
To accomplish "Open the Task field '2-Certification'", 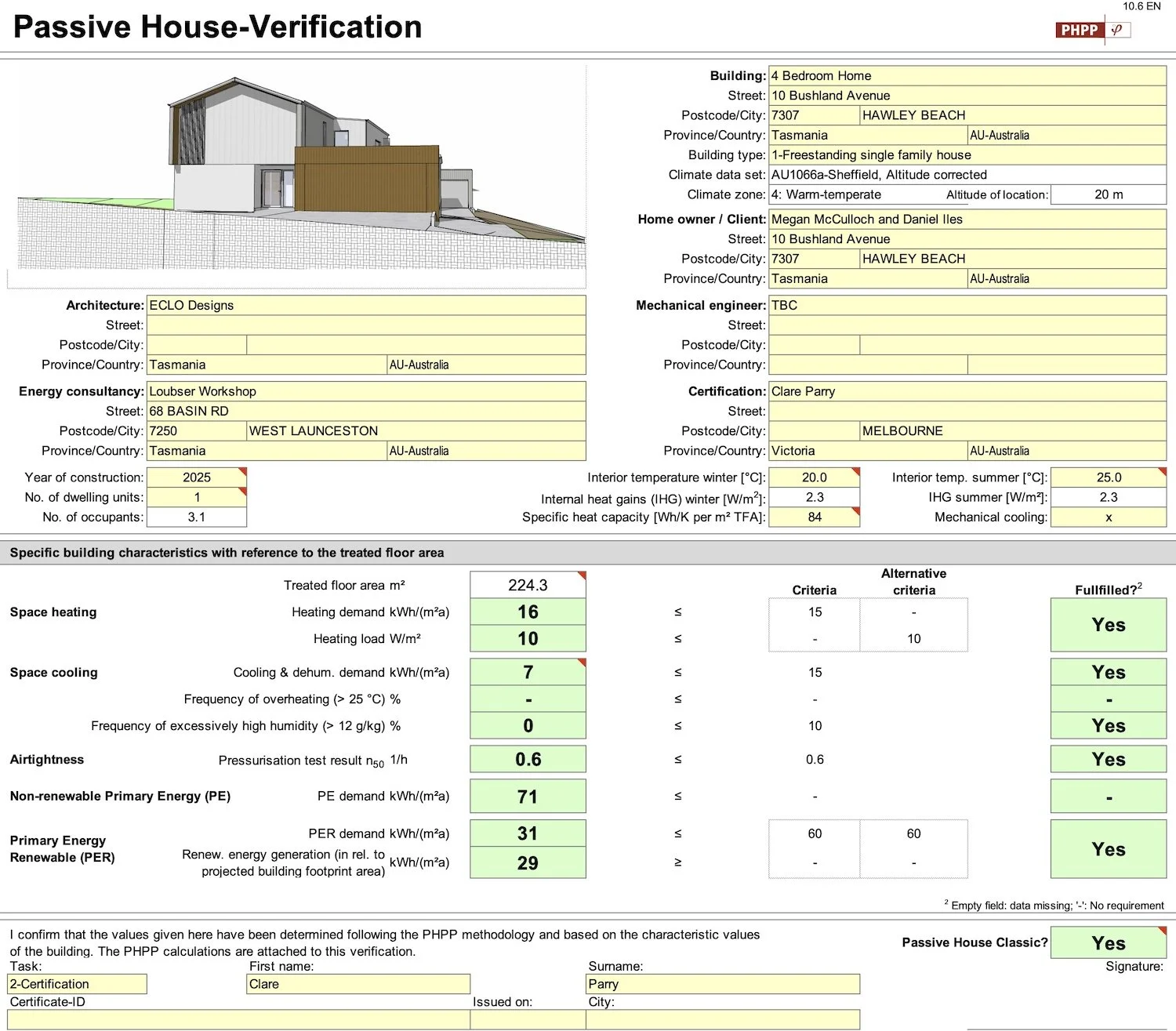I will (x=78, y=984).
